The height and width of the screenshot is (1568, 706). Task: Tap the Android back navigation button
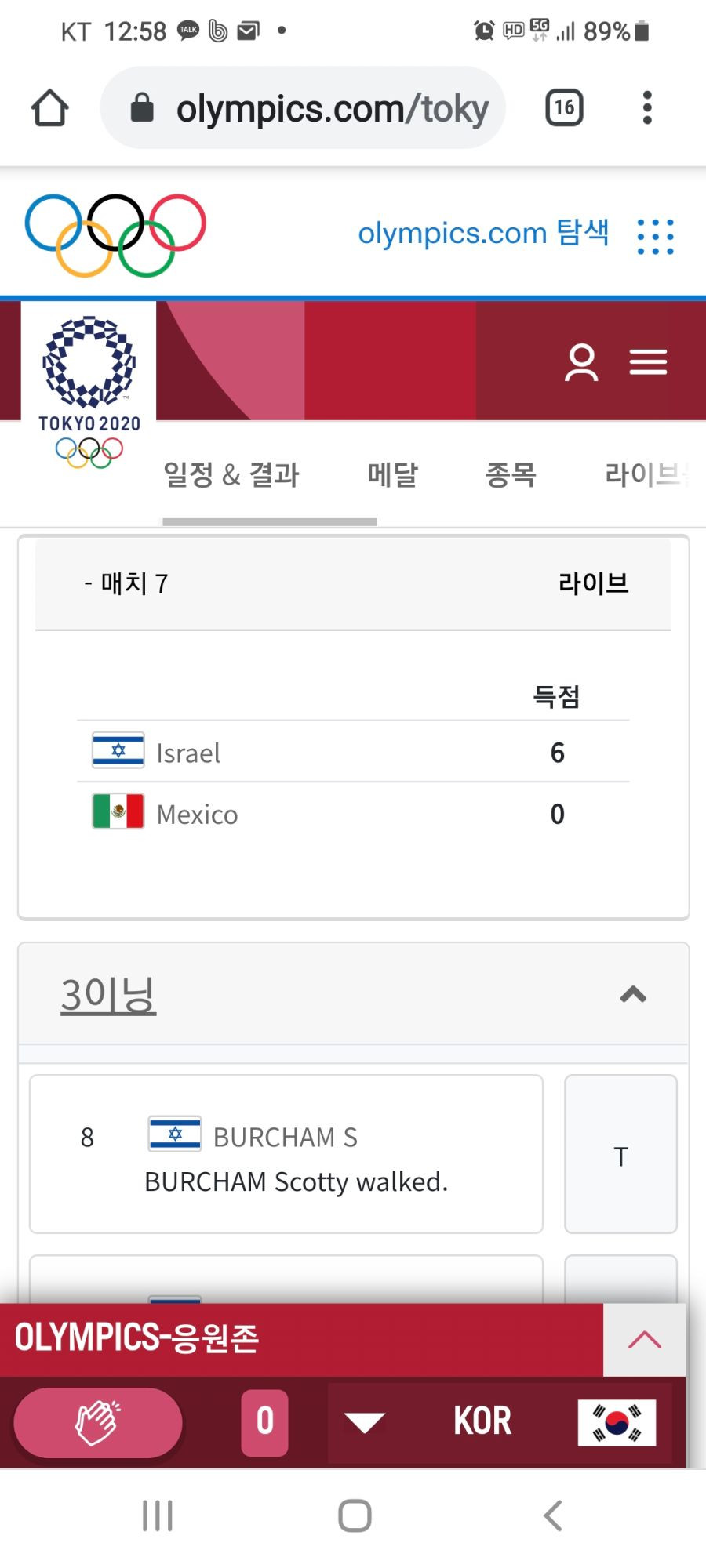point(553,1515)
